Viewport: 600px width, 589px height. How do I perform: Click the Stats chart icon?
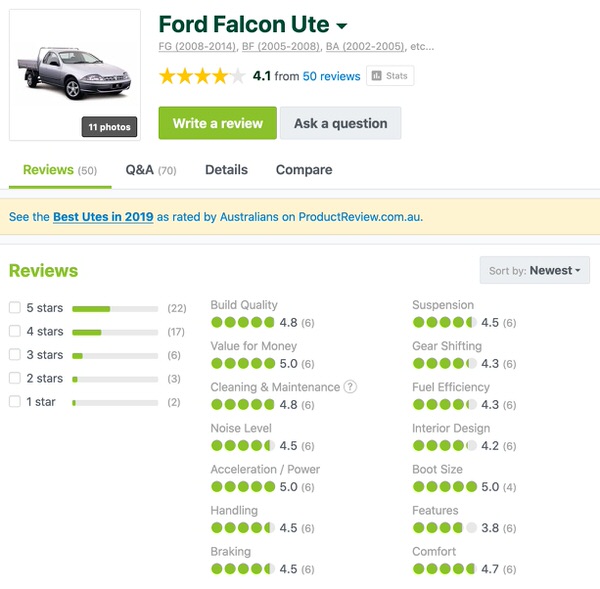[377, 76]
